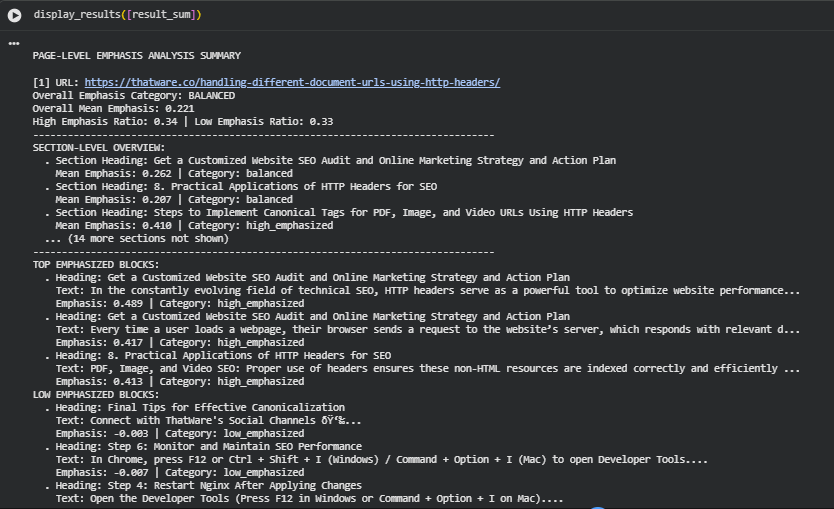This screenshot has height=509, width=834.
Task: Click the PAGE-LEVEL EMPHASIS ANALYSIS SUMMARY title
Action: [x=136, y=56]
